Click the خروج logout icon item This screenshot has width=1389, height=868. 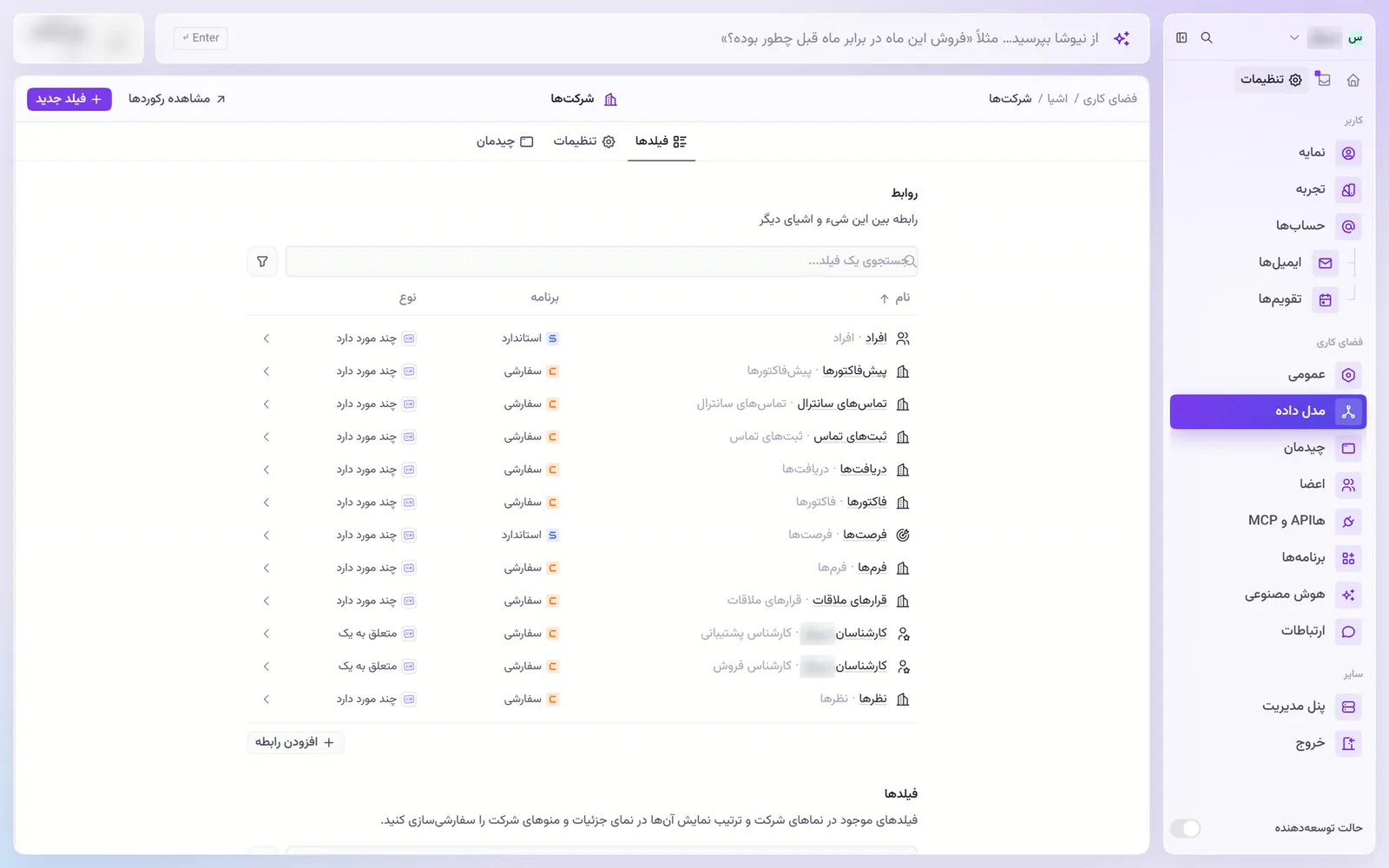pyautogui.click(x=1348, y=743)
